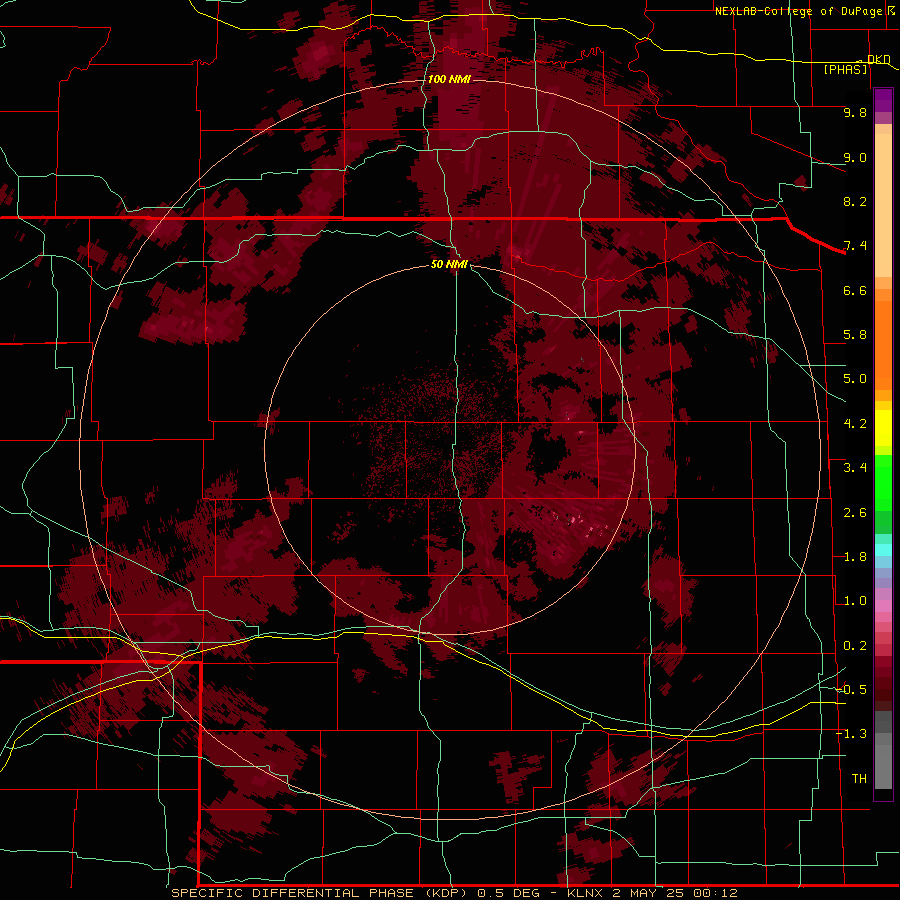
Task: Click the purple swatch atop the color bar
Action: pos(883,100)
